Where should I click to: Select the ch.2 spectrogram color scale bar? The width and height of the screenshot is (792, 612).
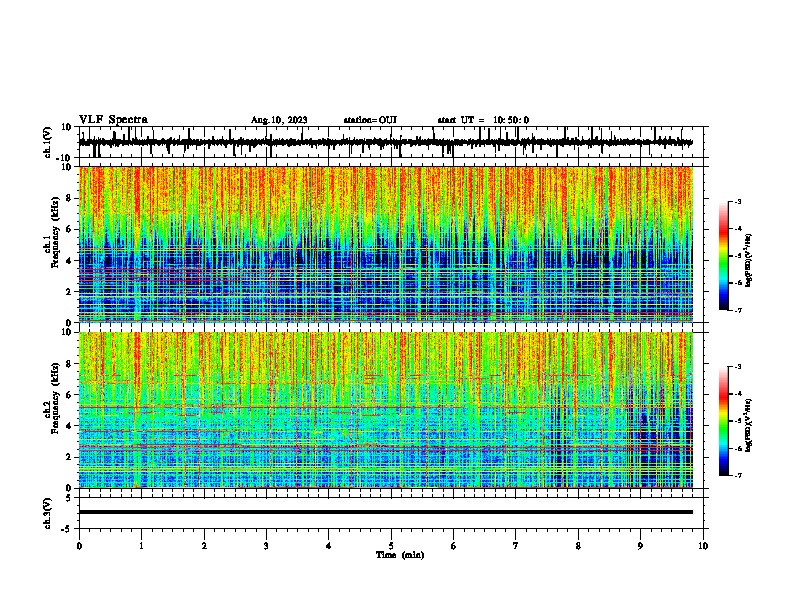(x=724, y=421)
